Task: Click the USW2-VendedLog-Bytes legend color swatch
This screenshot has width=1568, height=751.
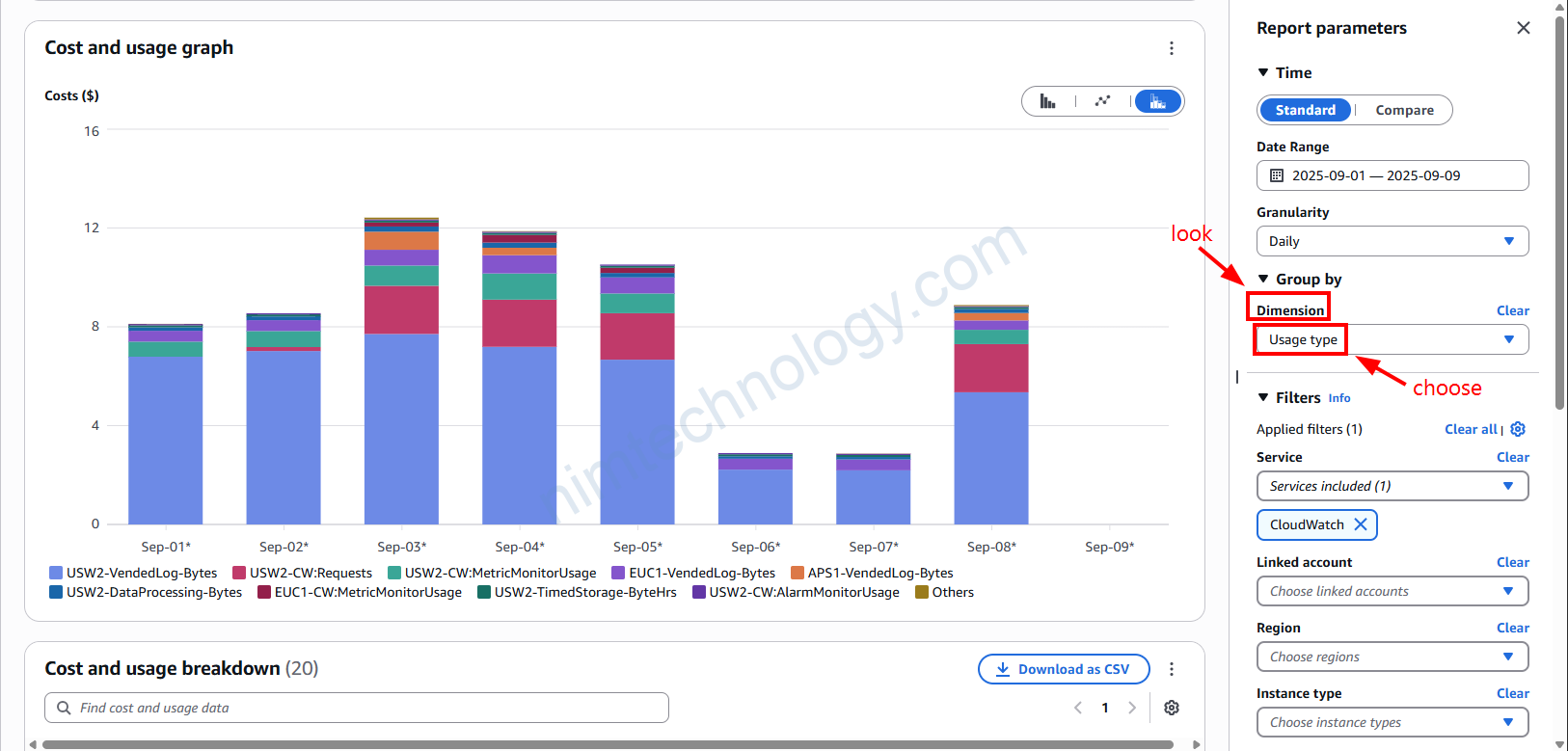Action: tap(56, 573)
